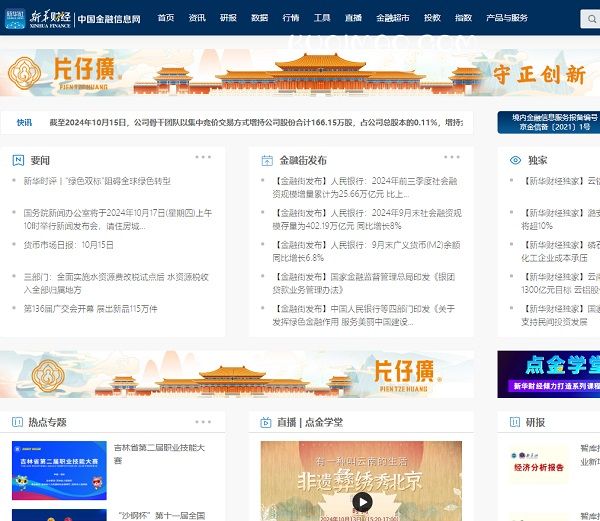Click the 独家 section heading

(538, 160)
